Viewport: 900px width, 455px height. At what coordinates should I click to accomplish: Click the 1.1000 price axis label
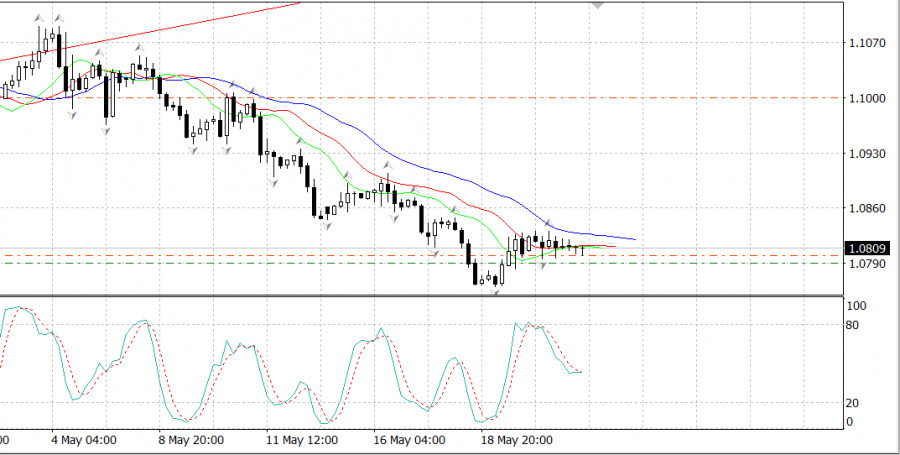pyautogui.click(x=866, y=98)
